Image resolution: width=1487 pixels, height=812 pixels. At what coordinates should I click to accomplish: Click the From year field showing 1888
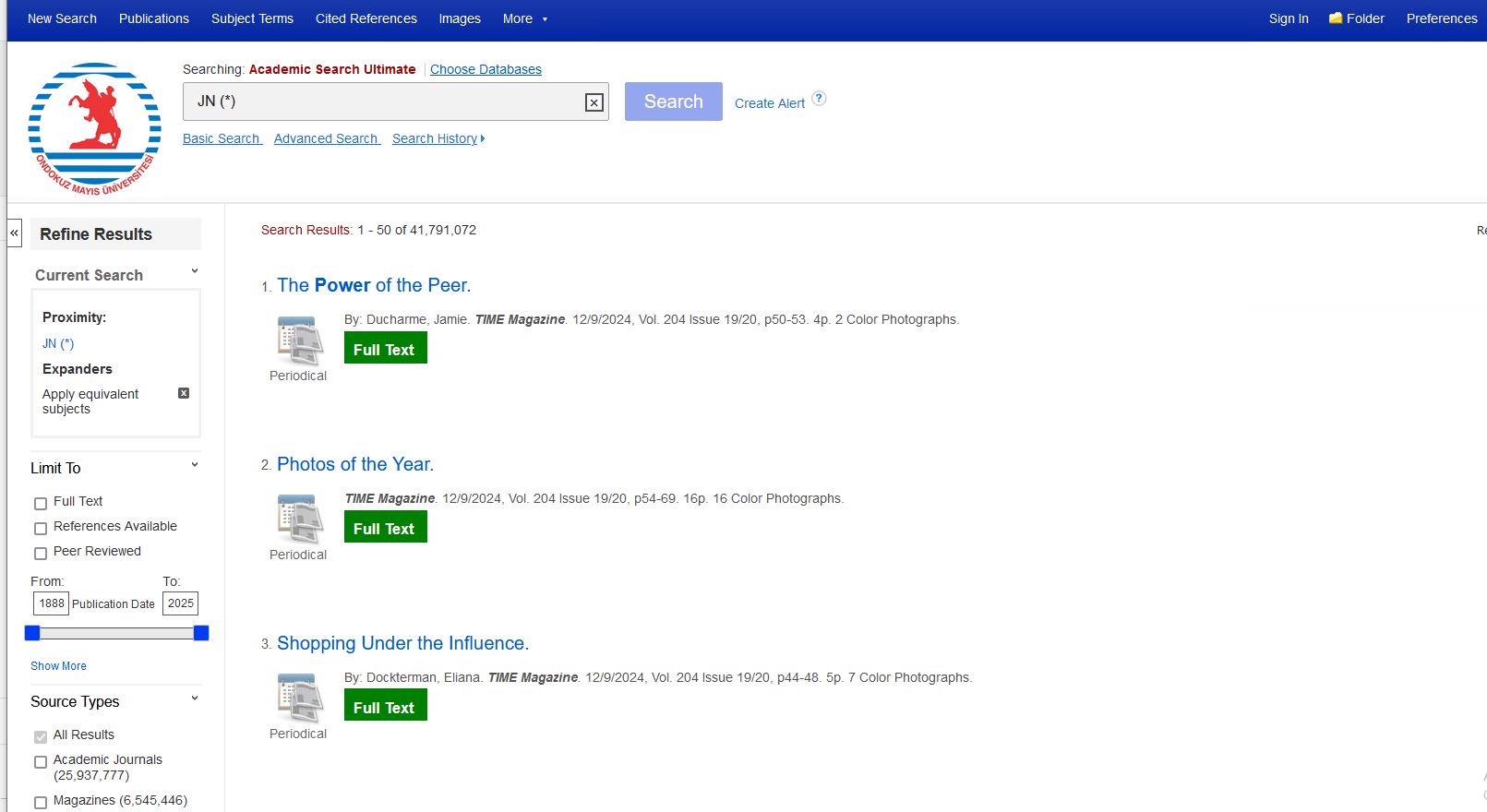coord(52,603)
